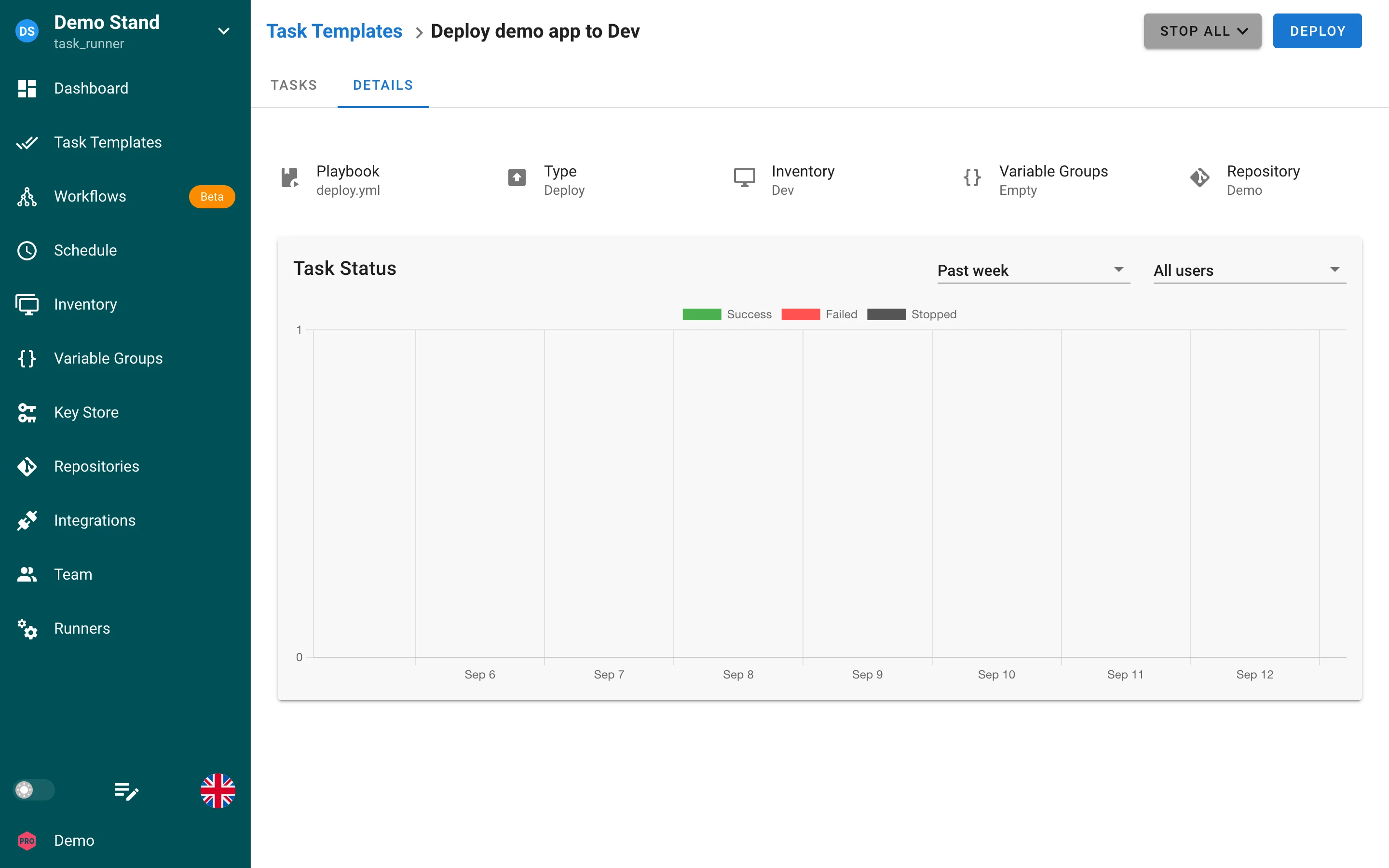Image resolution: width=1389 pixels, height=868 pixels.
Task: Toggle the Failed series in the chart legend
Action: 819,314
